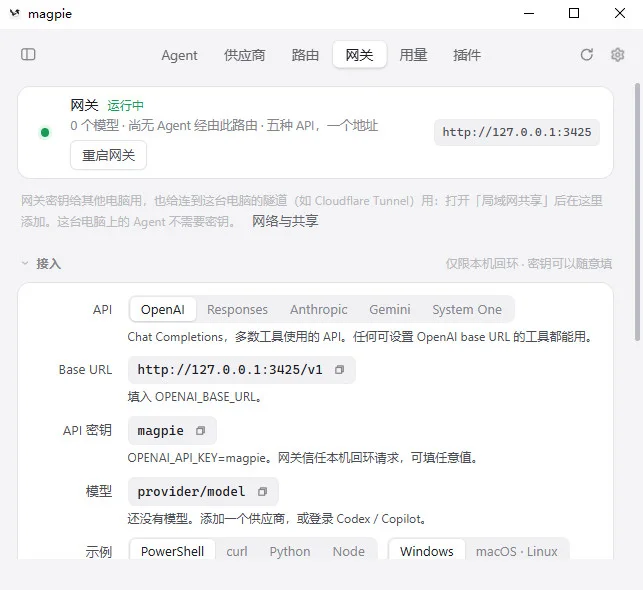Click the window title text magpie
This screenshot has width=643, height=590.
point(50,14)
